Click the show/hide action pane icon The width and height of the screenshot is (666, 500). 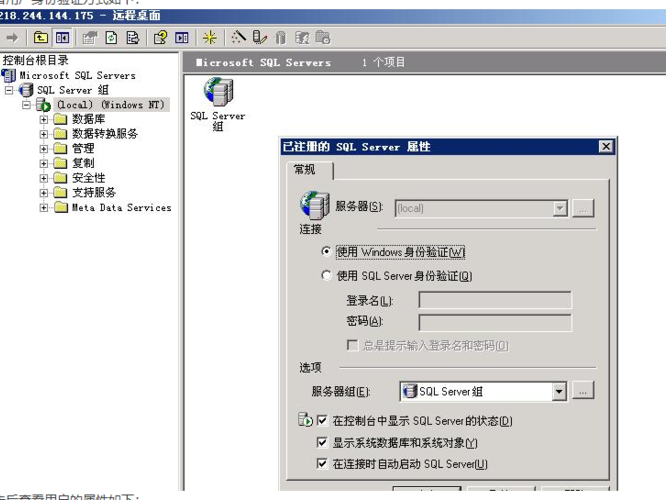coord(182,38)
